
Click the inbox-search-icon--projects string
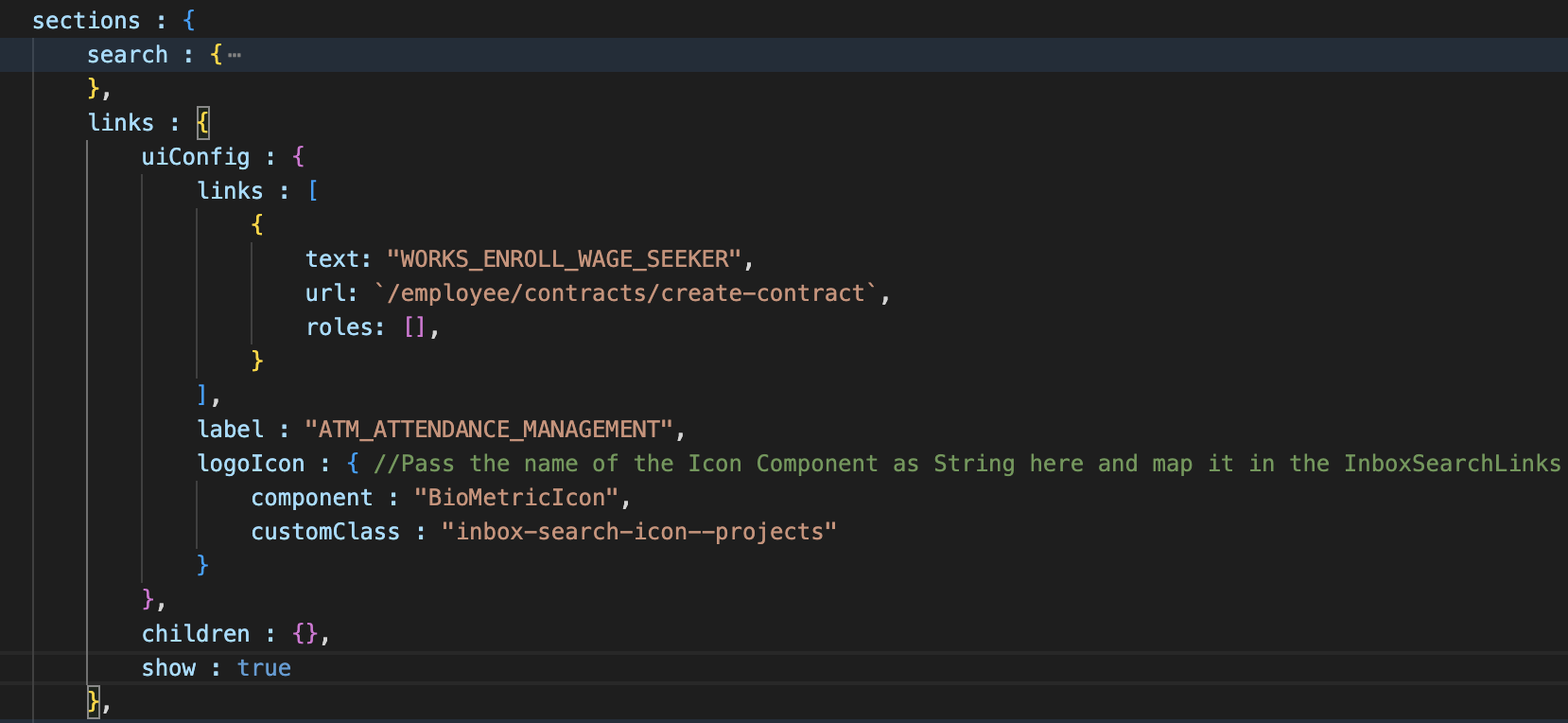[x=638, y=532]
